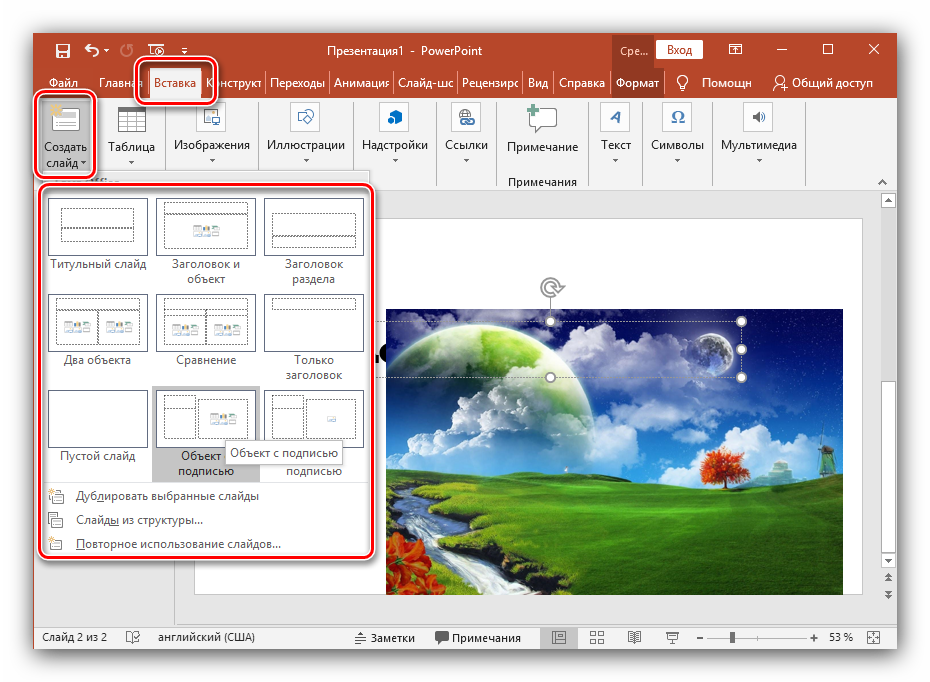Viewport: 930px width, 682px height.
Task: Click the Вход sign-in button
Action: coord(679,50)
